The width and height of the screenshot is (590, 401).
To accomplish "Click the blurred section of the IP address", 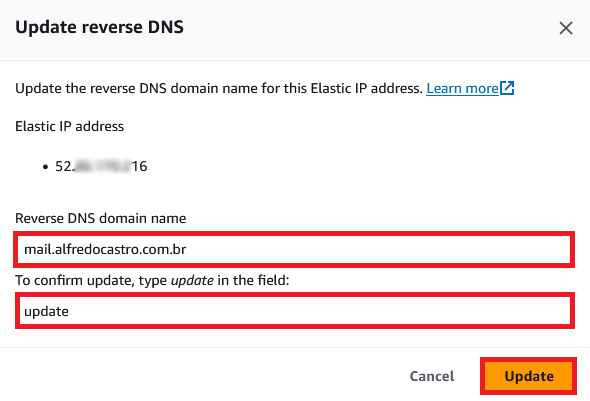I will (102, 166).
